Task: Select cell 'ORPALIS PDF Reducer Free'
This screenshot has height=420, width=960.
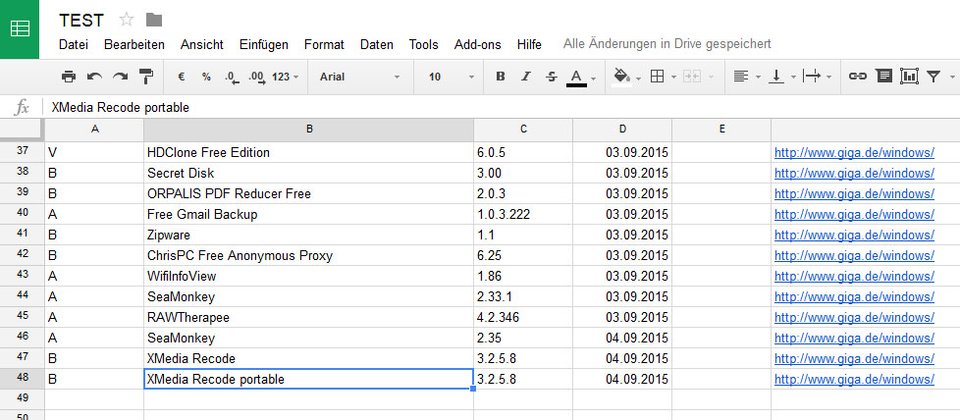Action: click(x=309, y=193)
